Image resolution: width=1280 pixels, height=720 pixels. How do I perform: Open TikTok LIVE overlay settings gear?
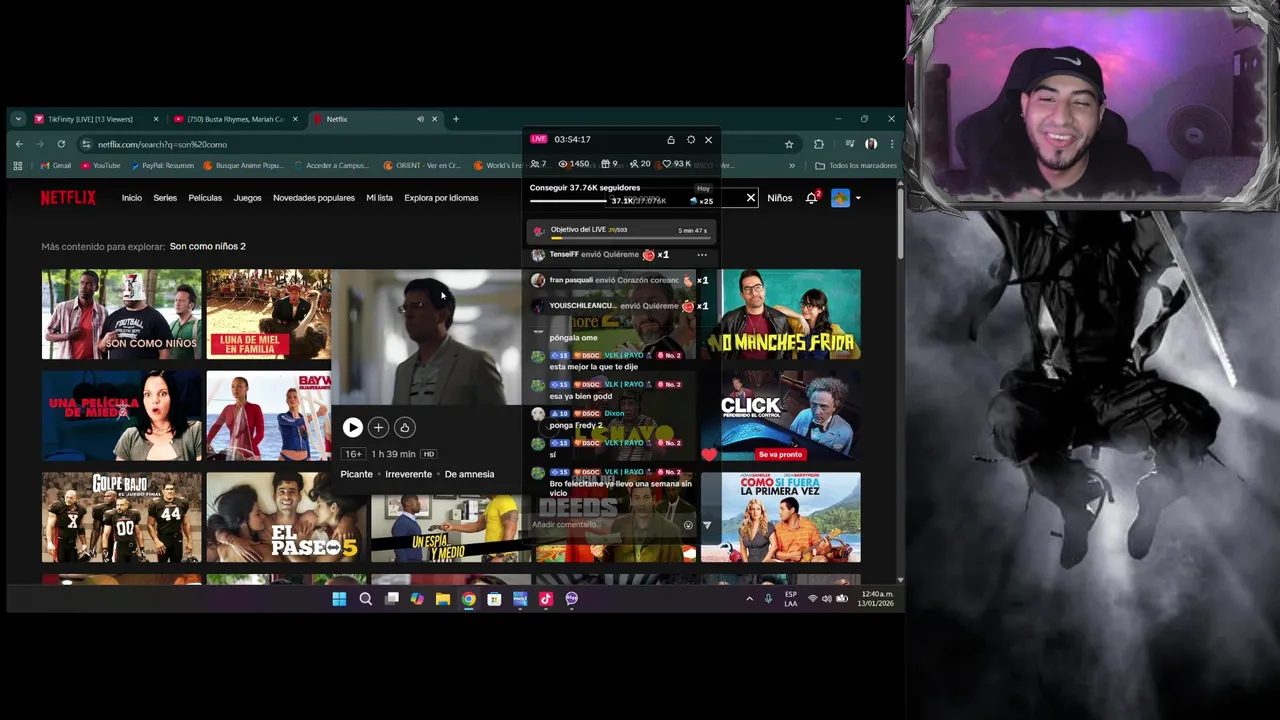690,140
